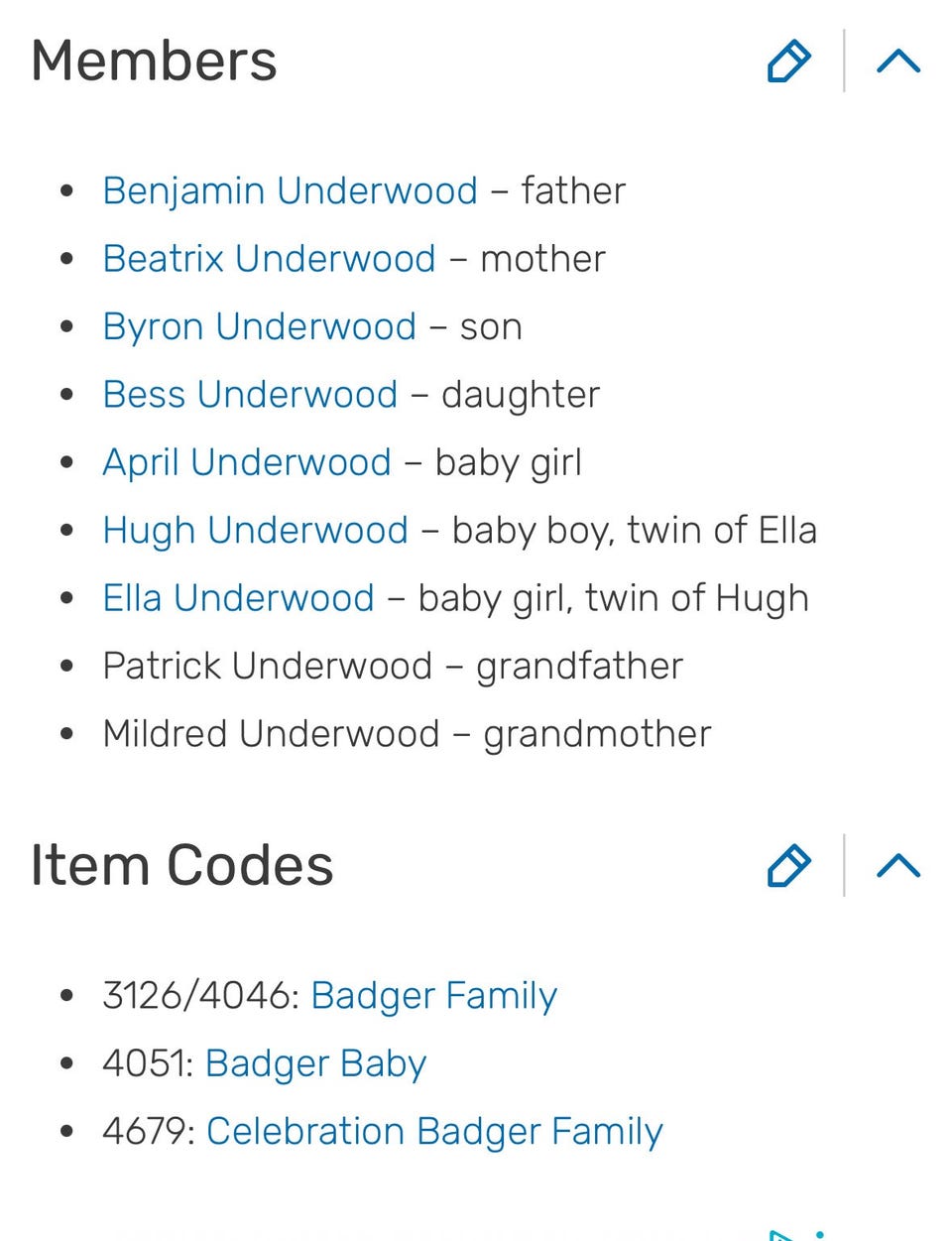The width and height of the screenshot is (952, 1241).
Task: Open Benjamin Underwood's page
Action: (290, 190)
